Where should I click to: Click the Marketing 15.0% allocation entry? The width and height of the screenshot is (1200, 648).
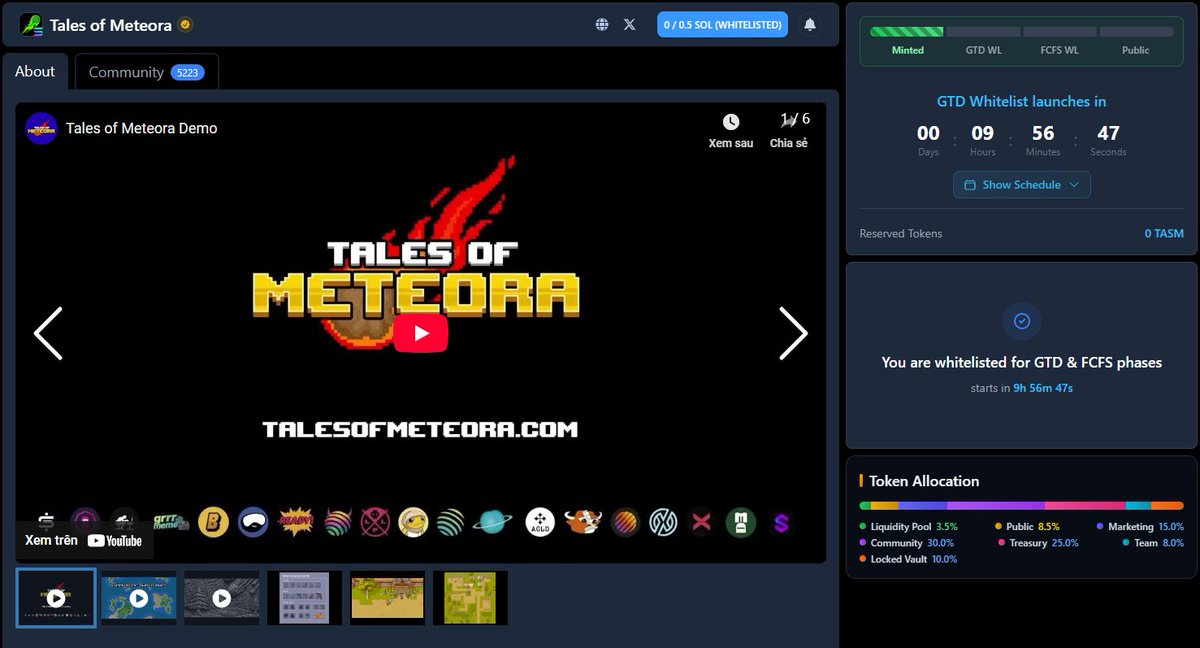pyautogui.click(x=1140, y=526)
